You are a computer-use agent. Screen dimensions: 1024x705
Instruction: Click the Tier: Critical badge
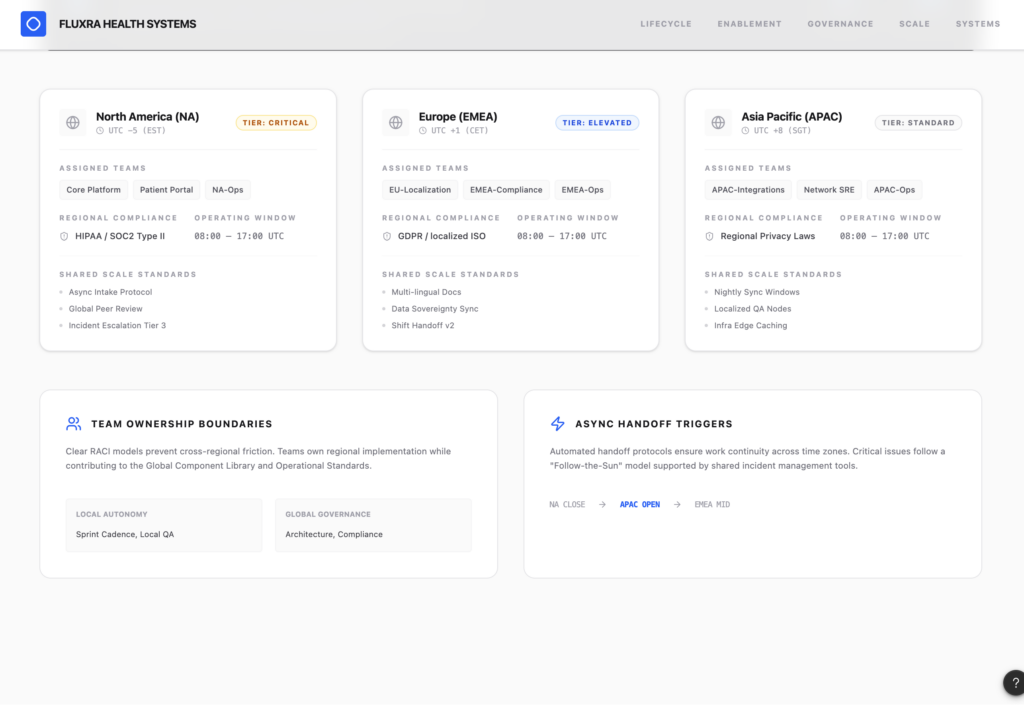pos(276,123)
